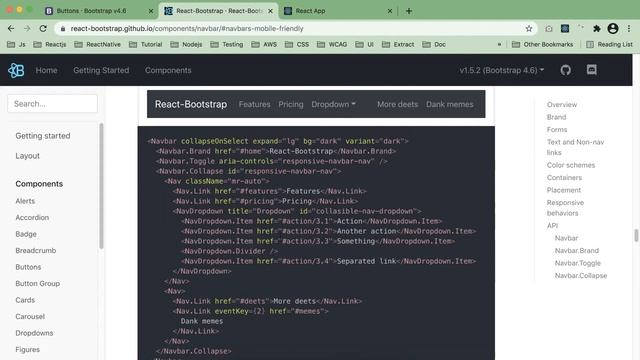Show hidden bookmarks with the chevron

click(x=499, y=44)
